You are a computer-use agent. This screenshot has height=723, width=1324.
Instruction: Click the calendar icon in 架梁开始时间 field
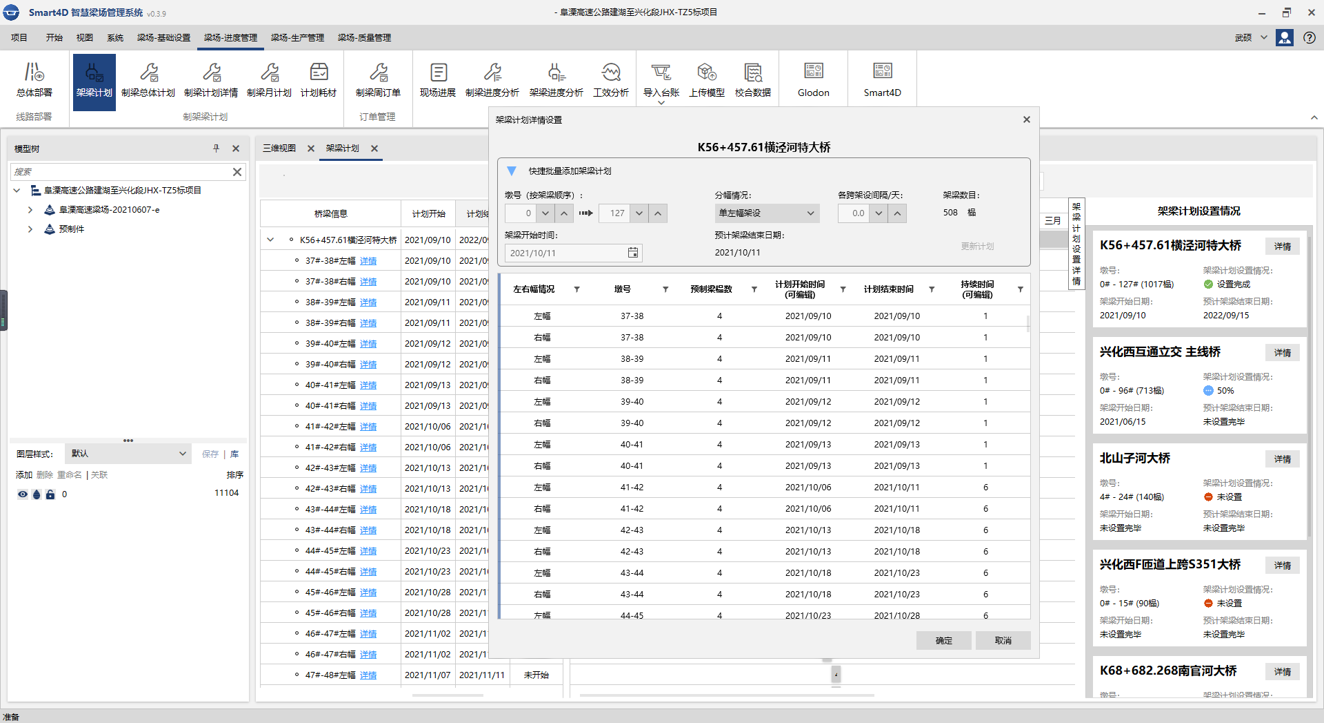coord(632,253)
